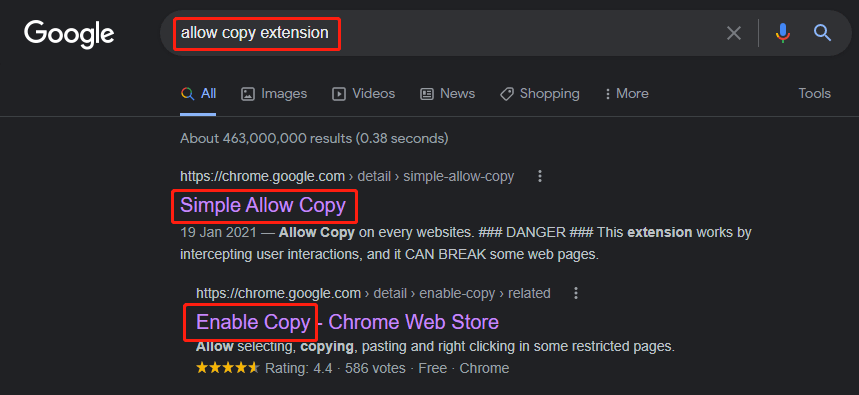Image resolution: width=859 pixels, height=395 pixels.
Task: Click the Google logo
Action: [x=69, y=33]
